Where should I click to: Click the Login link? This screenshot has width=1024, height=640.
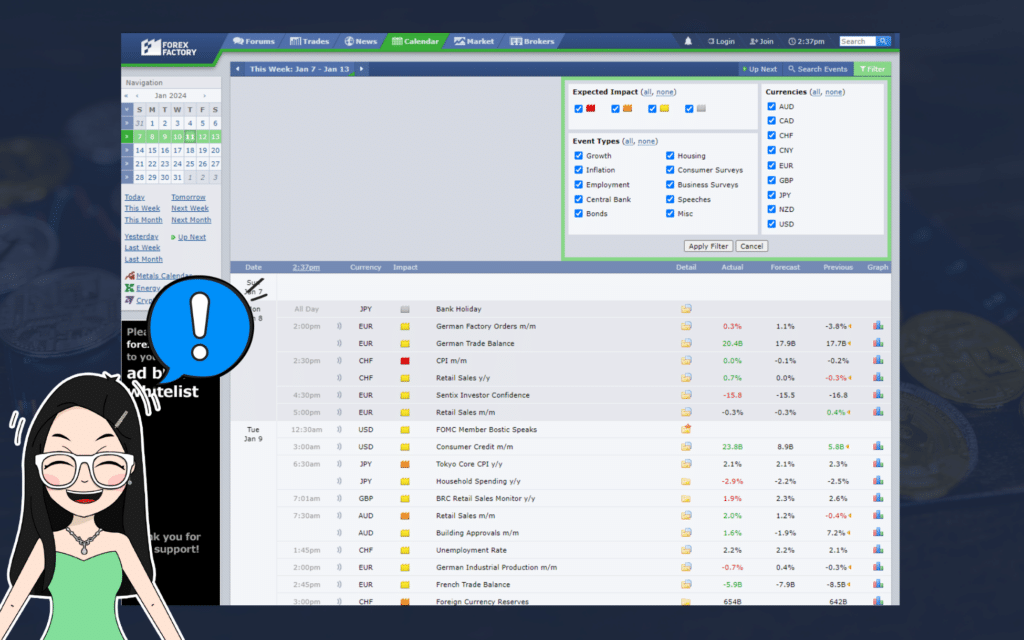[721, 41]
